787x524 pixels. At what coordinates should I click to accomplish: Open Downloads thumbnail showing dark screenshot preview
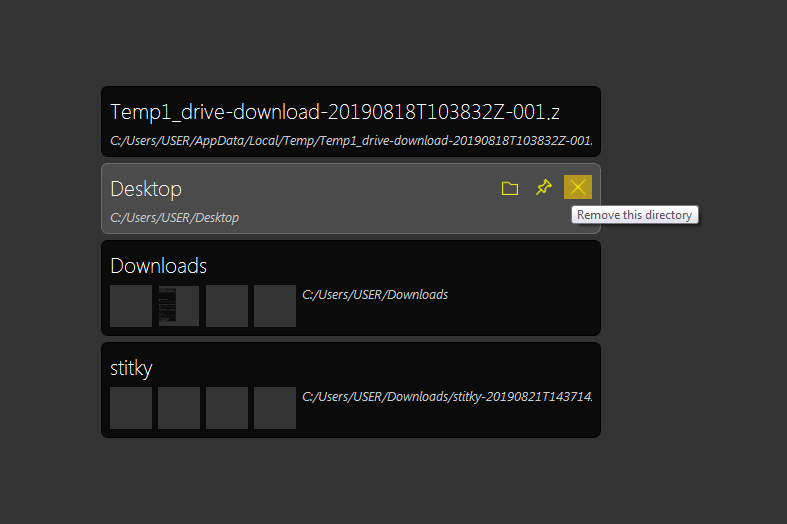179,306
